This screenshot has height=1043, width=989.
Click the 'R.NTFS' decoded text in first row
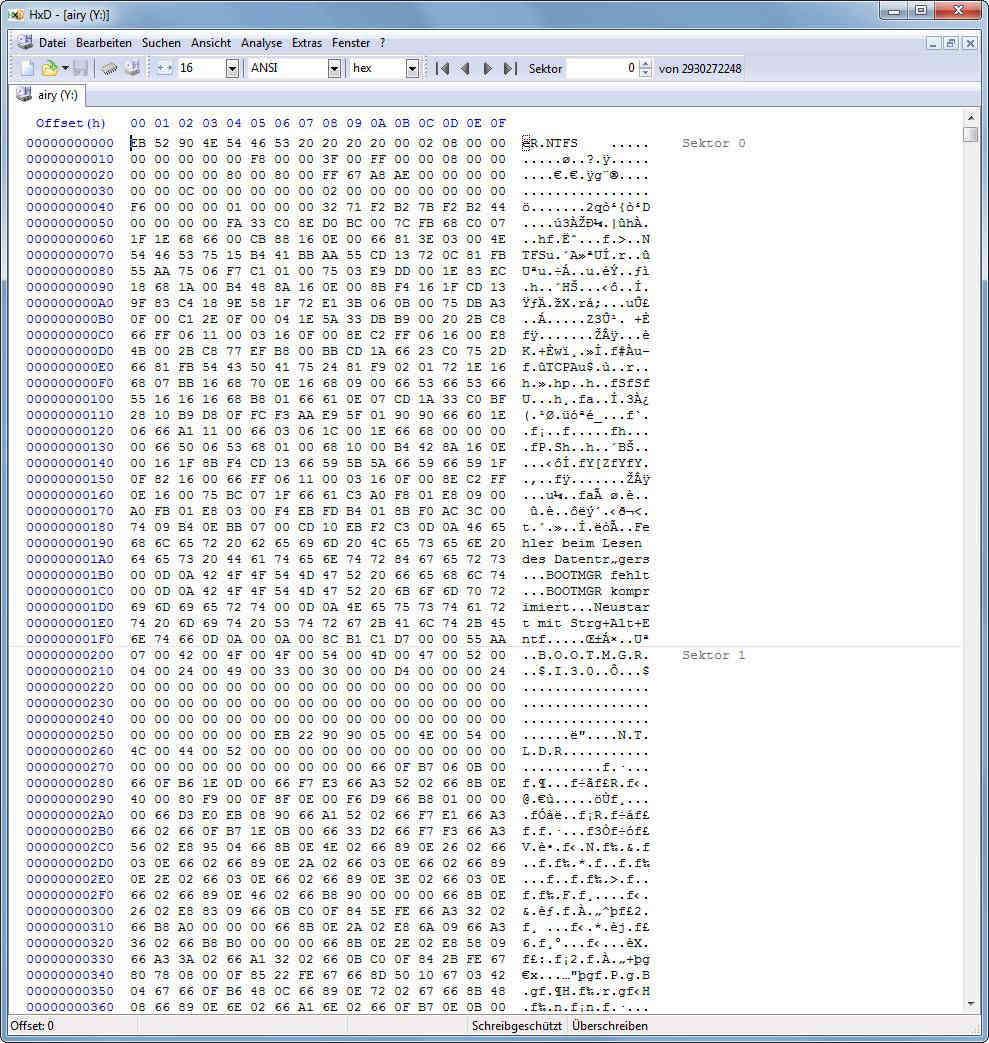(553, 143)
